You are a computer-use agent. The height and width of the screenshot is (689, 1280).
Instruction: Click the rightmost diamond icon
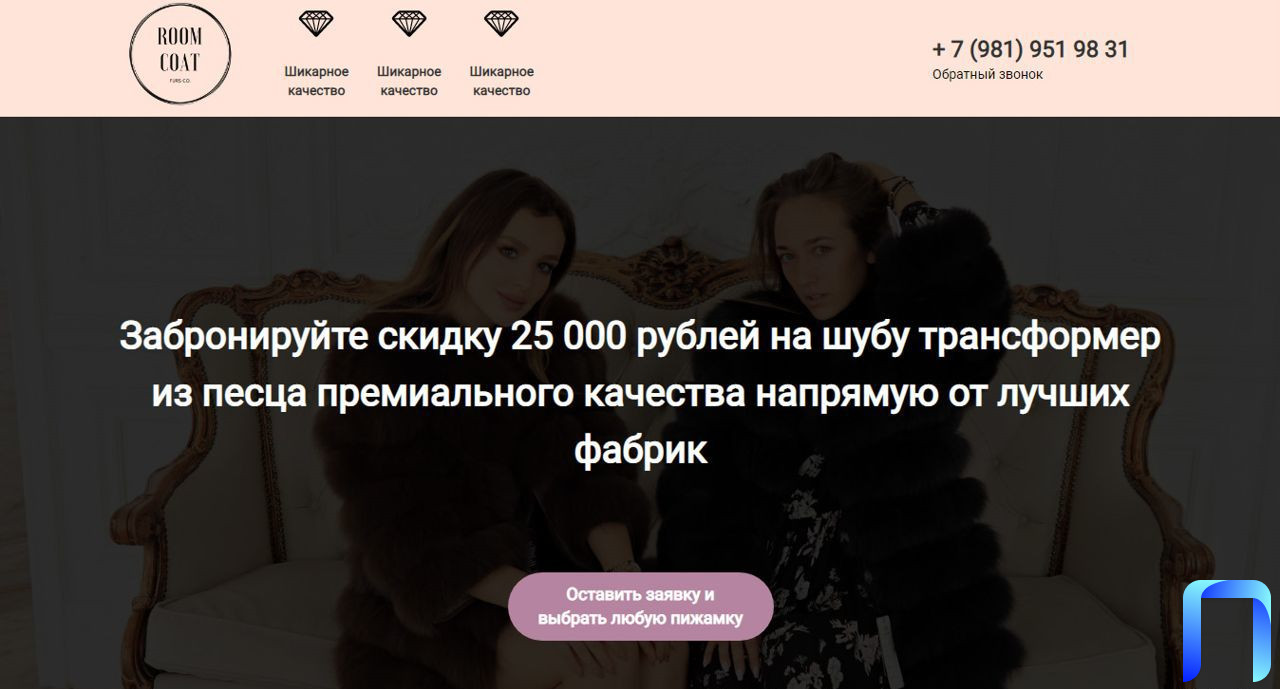(x=501, y=23)
